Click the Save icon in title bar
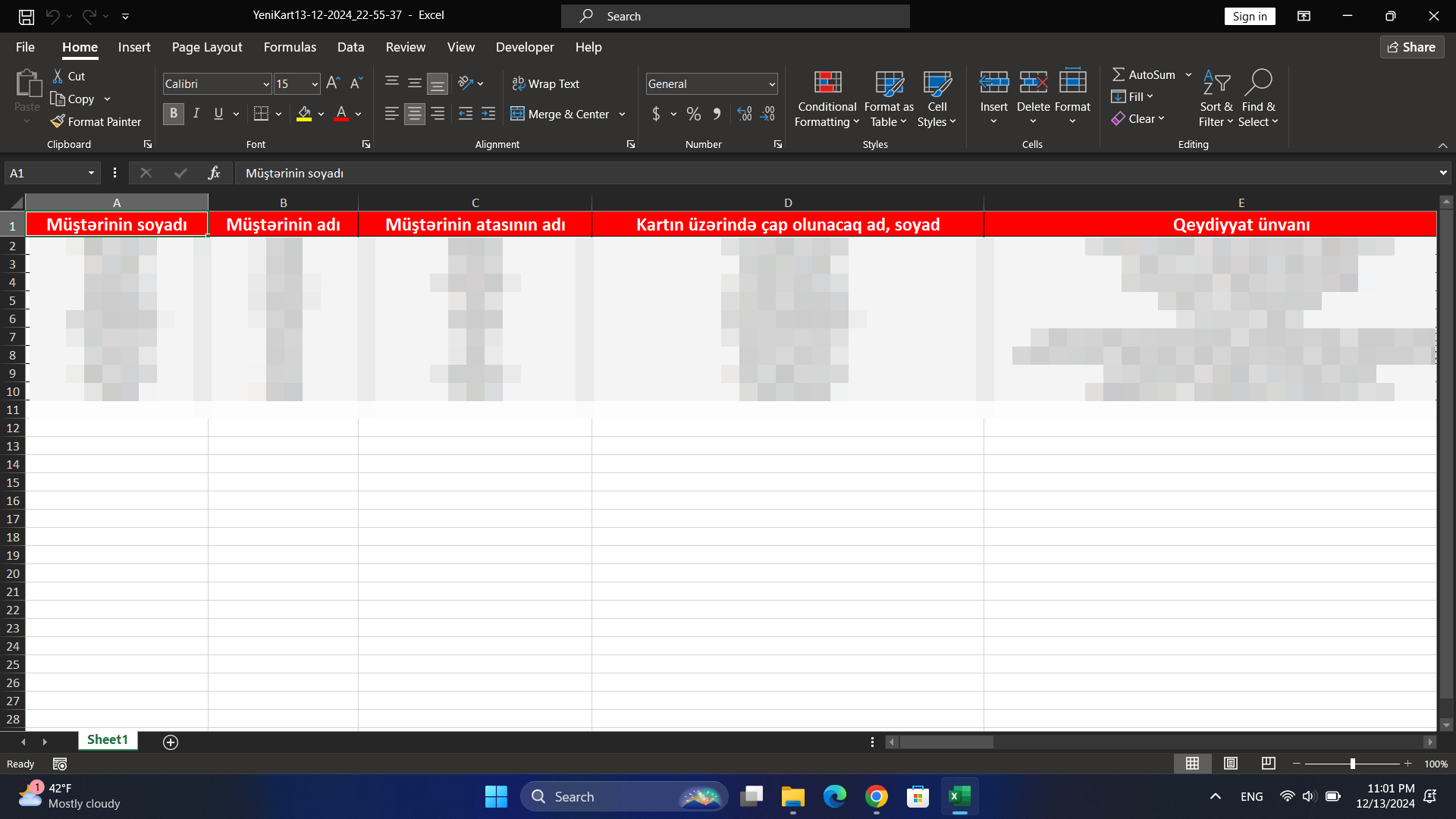This screenshot has height=819, width=1456. click(27, 16)
